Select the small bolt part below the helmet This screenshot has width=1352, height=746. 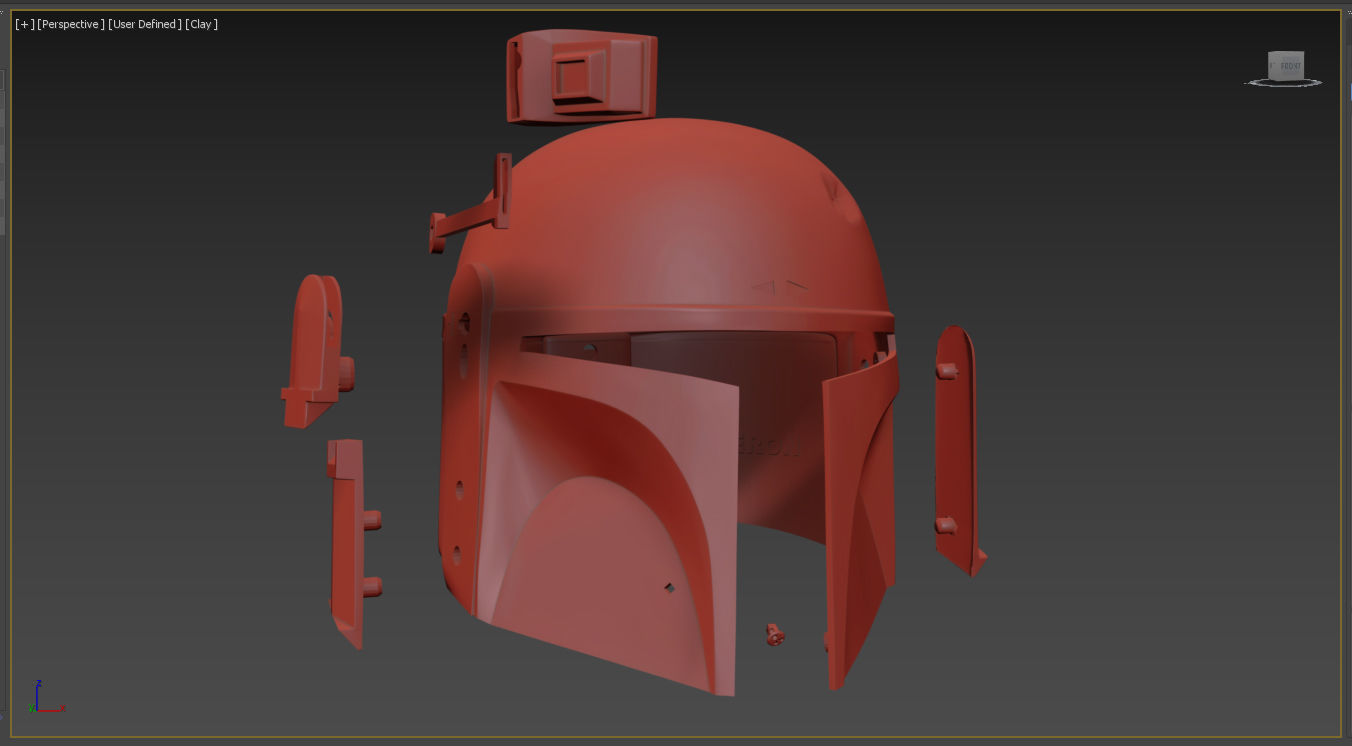[775, 634]
